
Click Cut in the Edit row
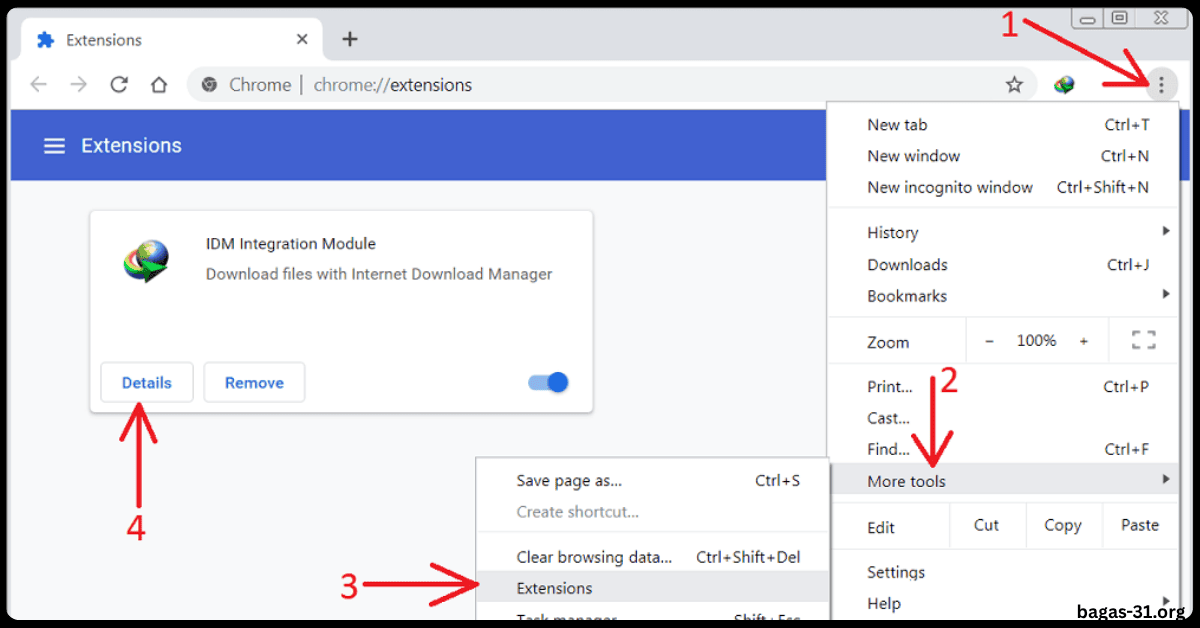coord(986,525)
